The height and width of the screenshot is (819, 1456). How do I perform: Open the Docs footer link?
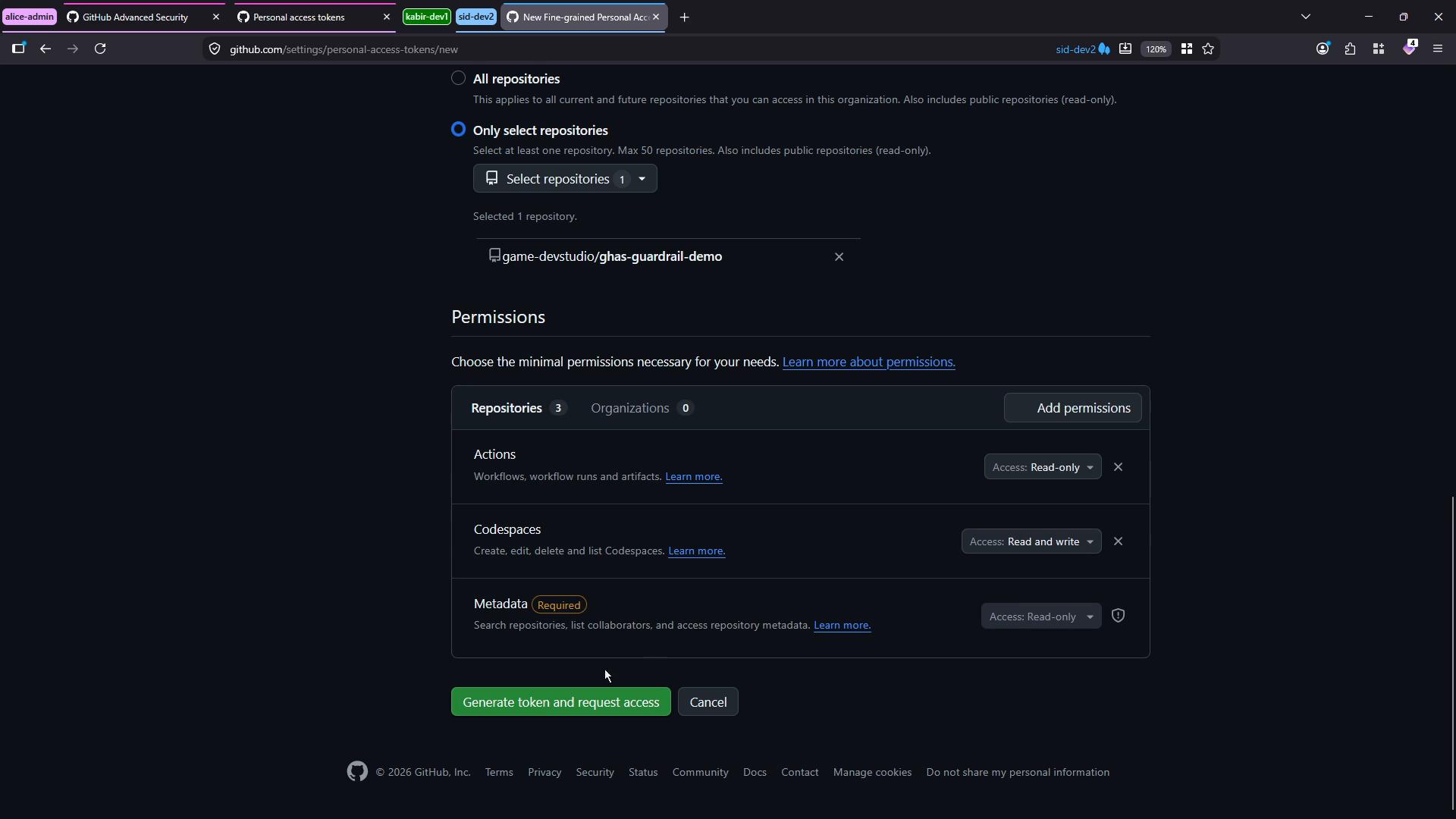pyautogui.click(x=755, y=772)
